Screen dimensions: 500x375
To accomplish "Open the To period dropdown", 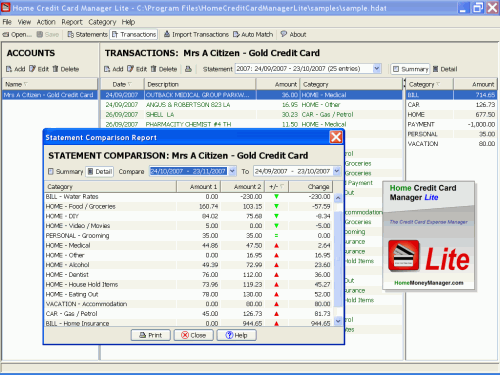I will click(x=337, y=171).
